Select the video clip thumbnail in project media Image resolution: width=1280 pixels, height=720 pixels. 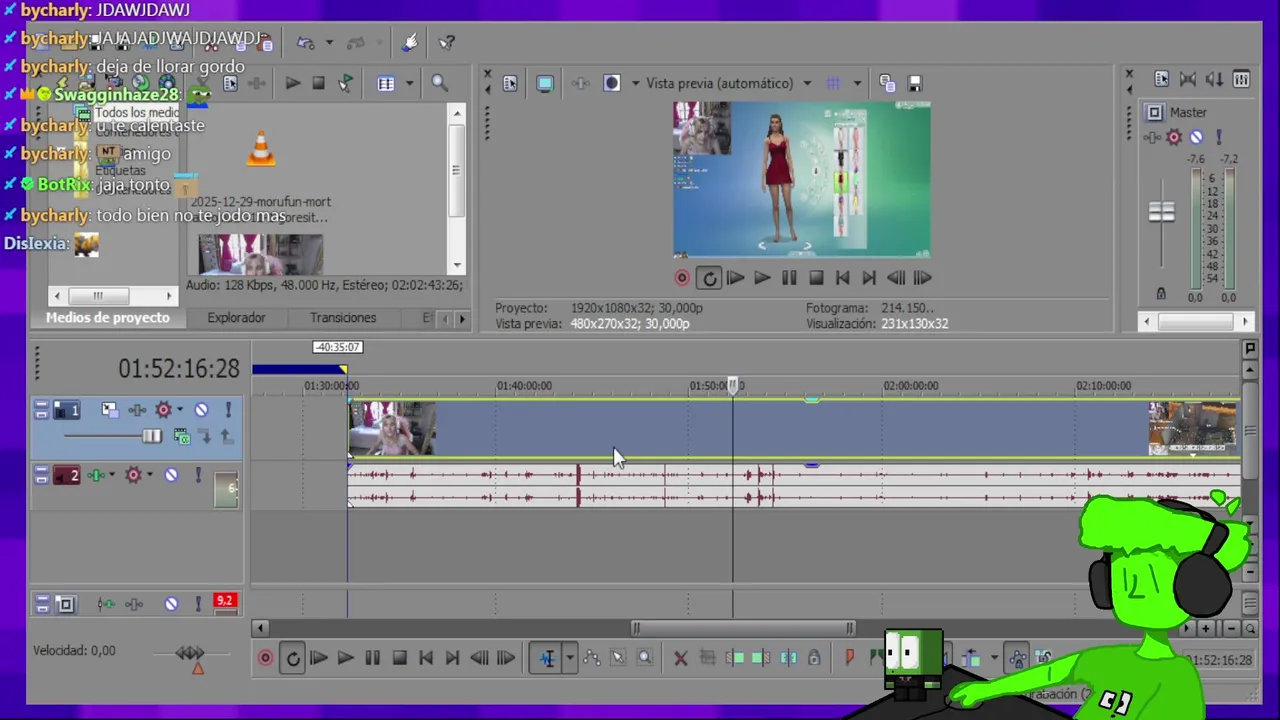coord(260,254)
